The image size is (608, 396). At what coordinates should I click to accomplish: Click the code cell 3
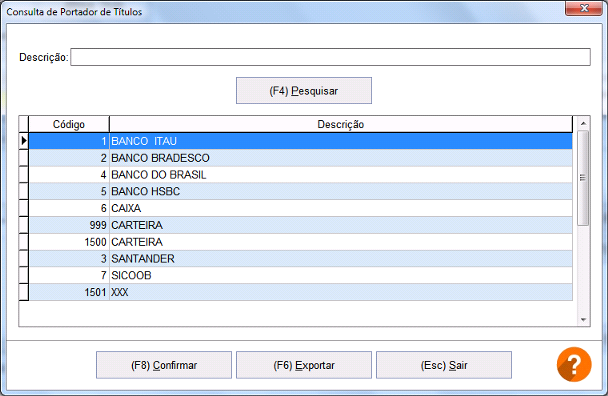(69, 258)
